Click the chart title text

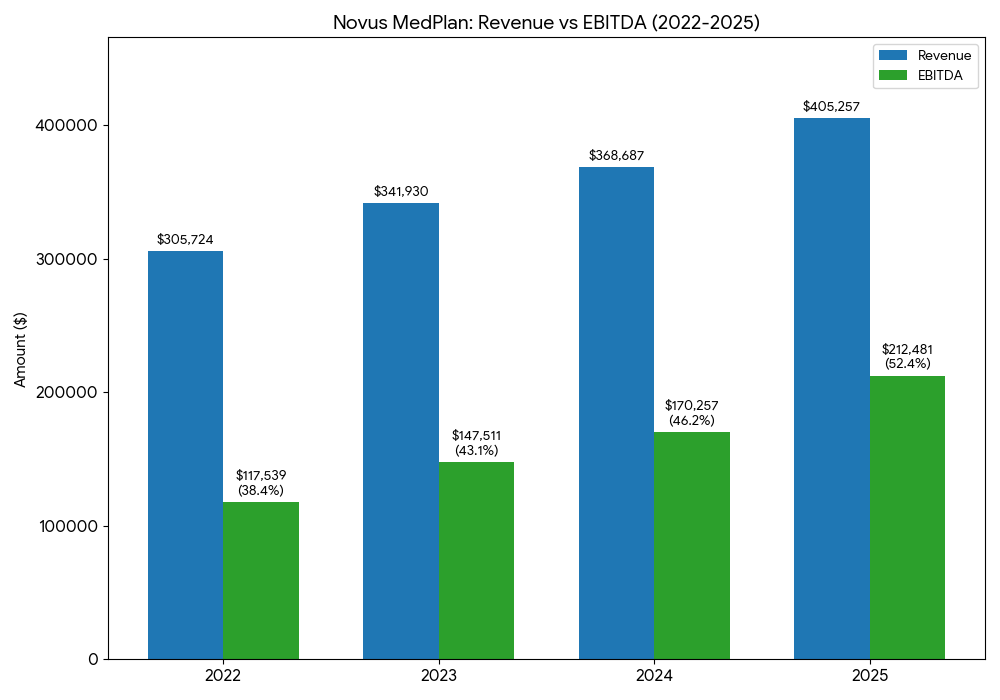tap(546, 23)
